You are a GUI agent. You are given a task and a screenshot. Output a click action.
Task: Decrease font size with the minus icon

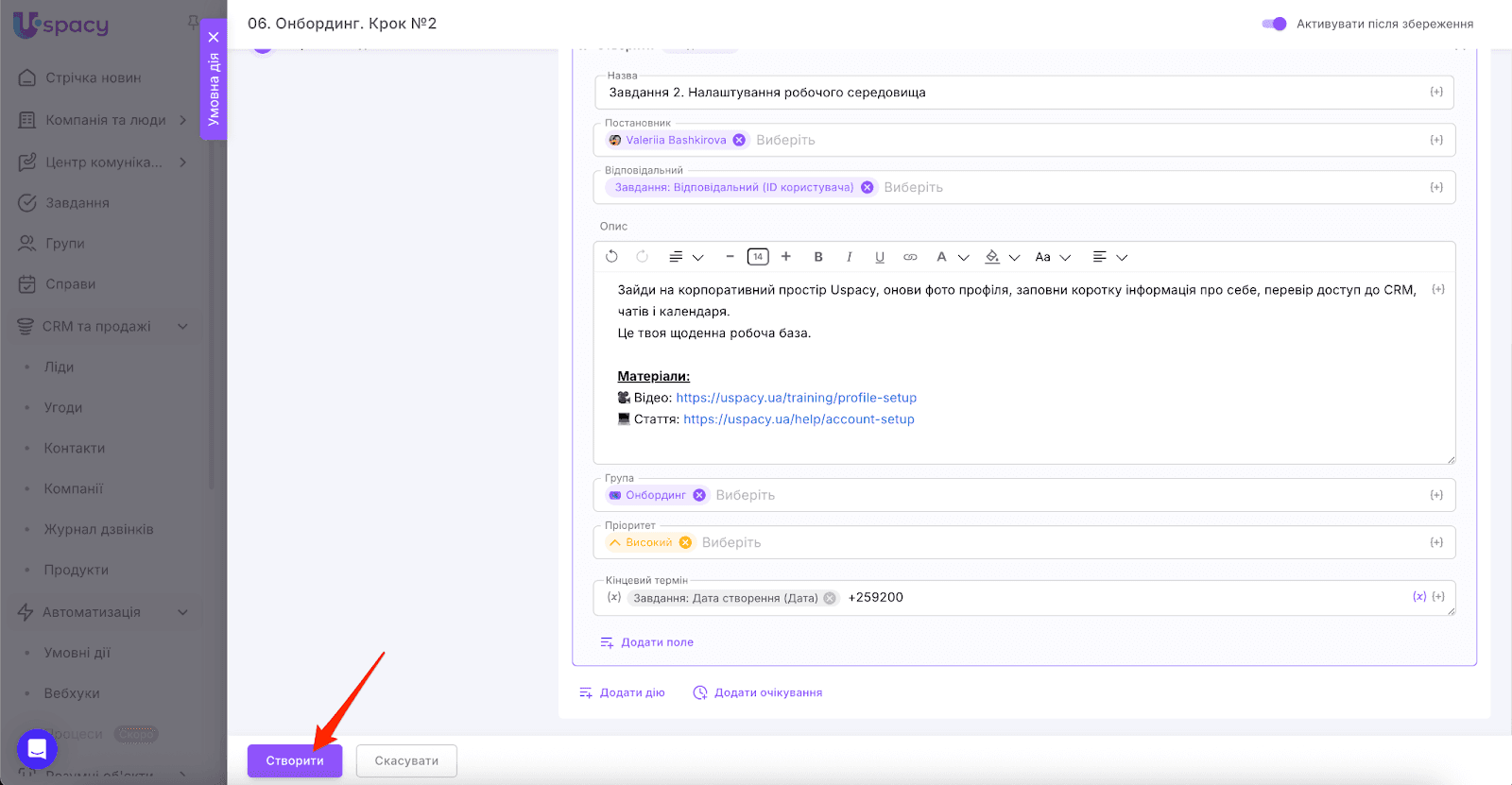click(730, 257)
